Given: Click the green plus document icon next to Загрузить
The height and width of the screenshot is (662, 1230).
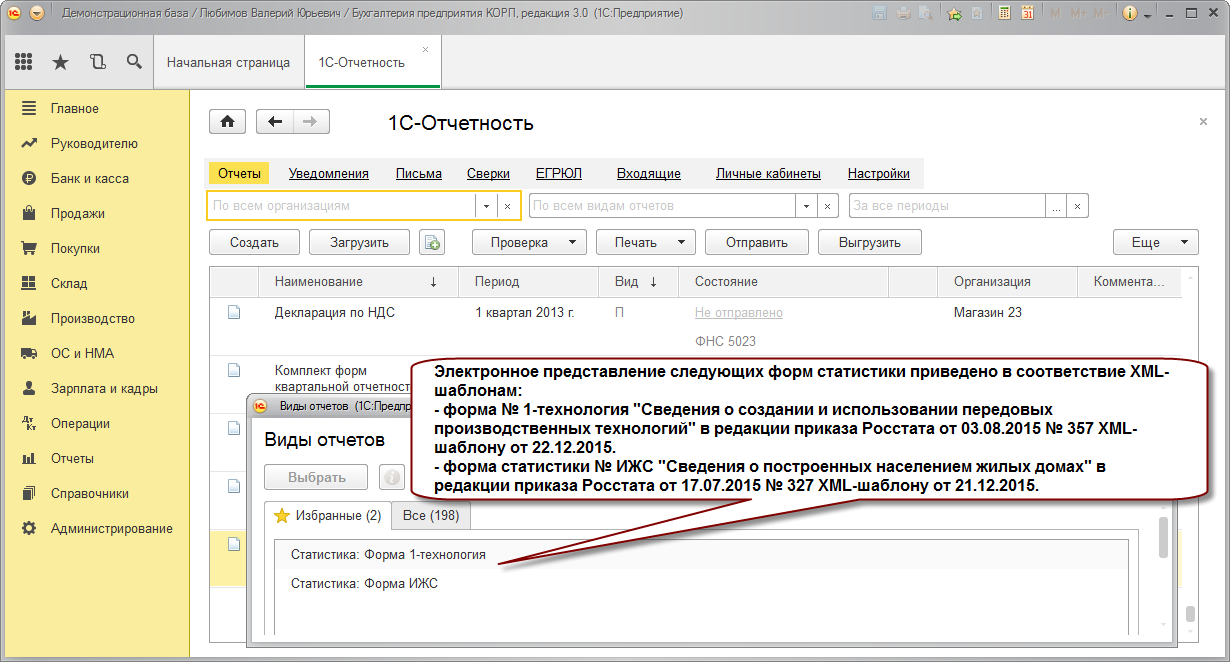Looking at the screenshot, I should tap(432, 242).
